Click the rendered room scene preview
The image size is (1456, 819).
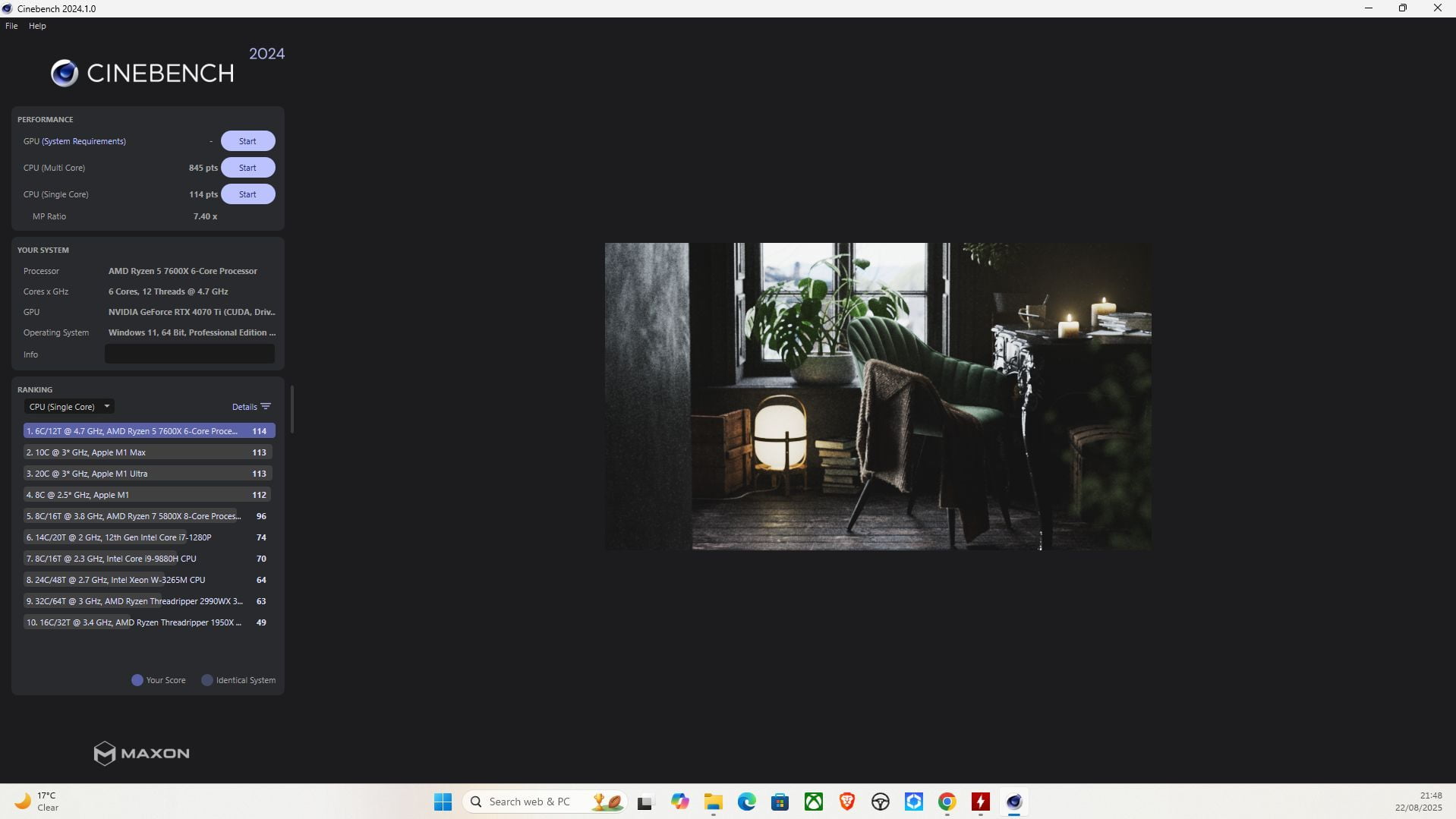point(878,396)
